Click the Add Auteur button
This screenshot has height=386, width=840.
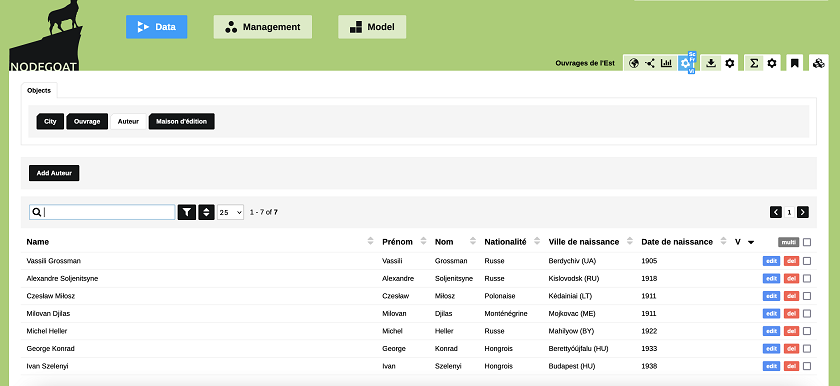tap(54, 173)
